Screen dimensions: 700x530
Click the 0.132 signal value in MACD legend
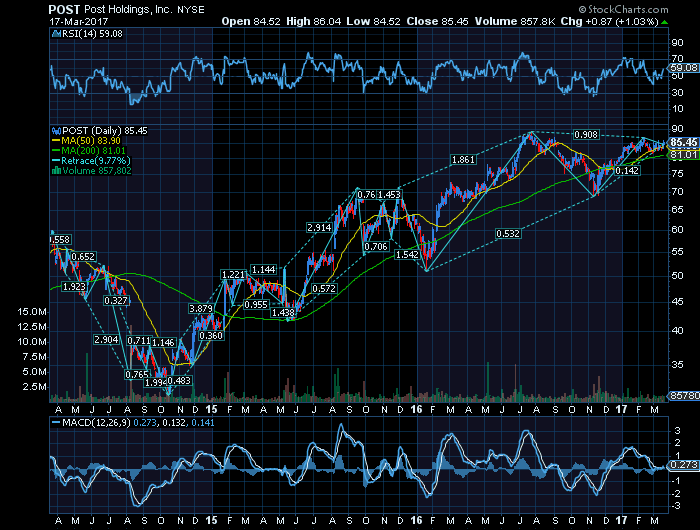175,423
